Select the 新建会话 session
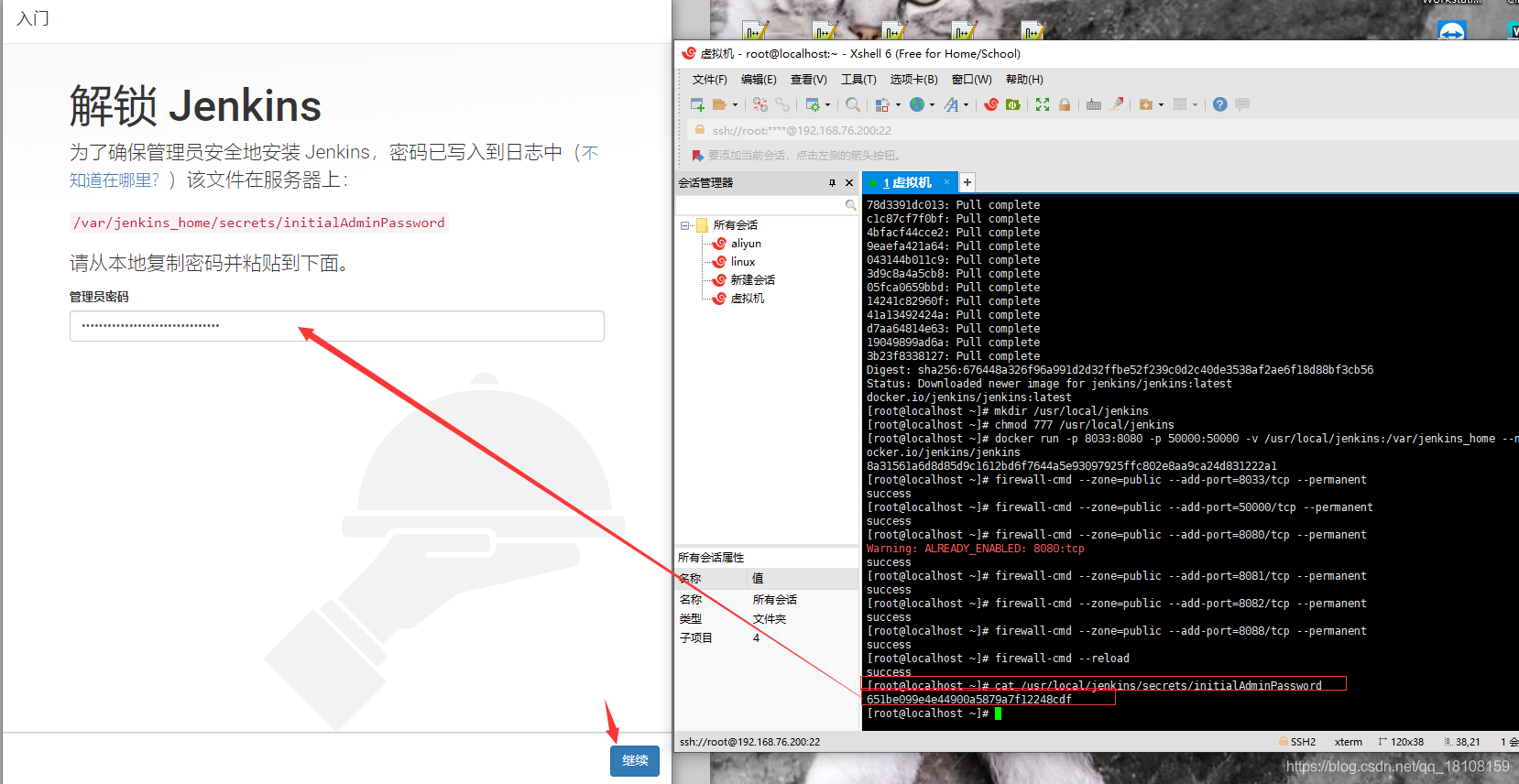This screenshot has height=784, width=1519. pos(752,280)
